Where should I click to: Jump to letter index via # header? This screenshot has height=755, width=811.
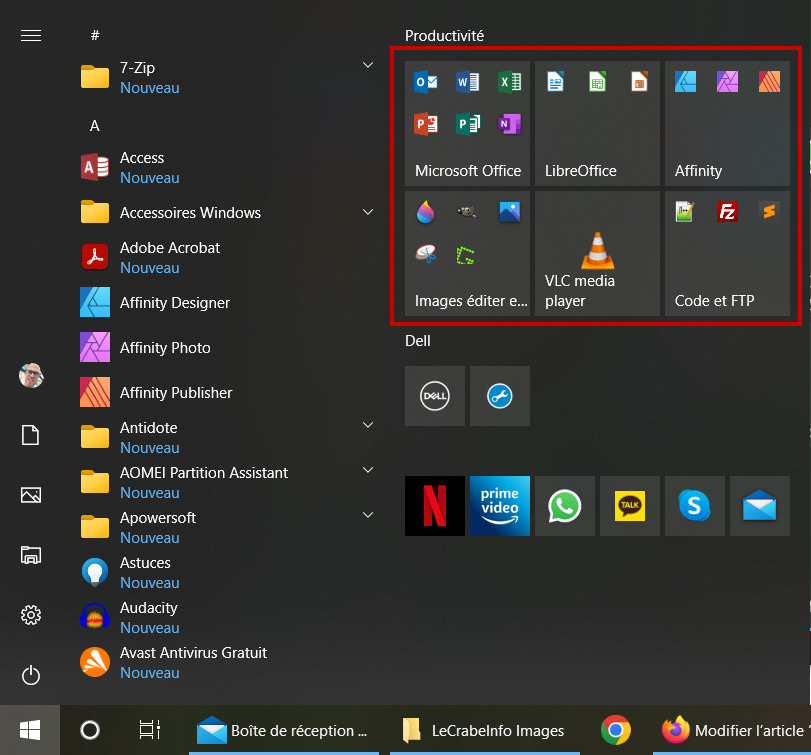pyautogui.click(x=95, y=35)
